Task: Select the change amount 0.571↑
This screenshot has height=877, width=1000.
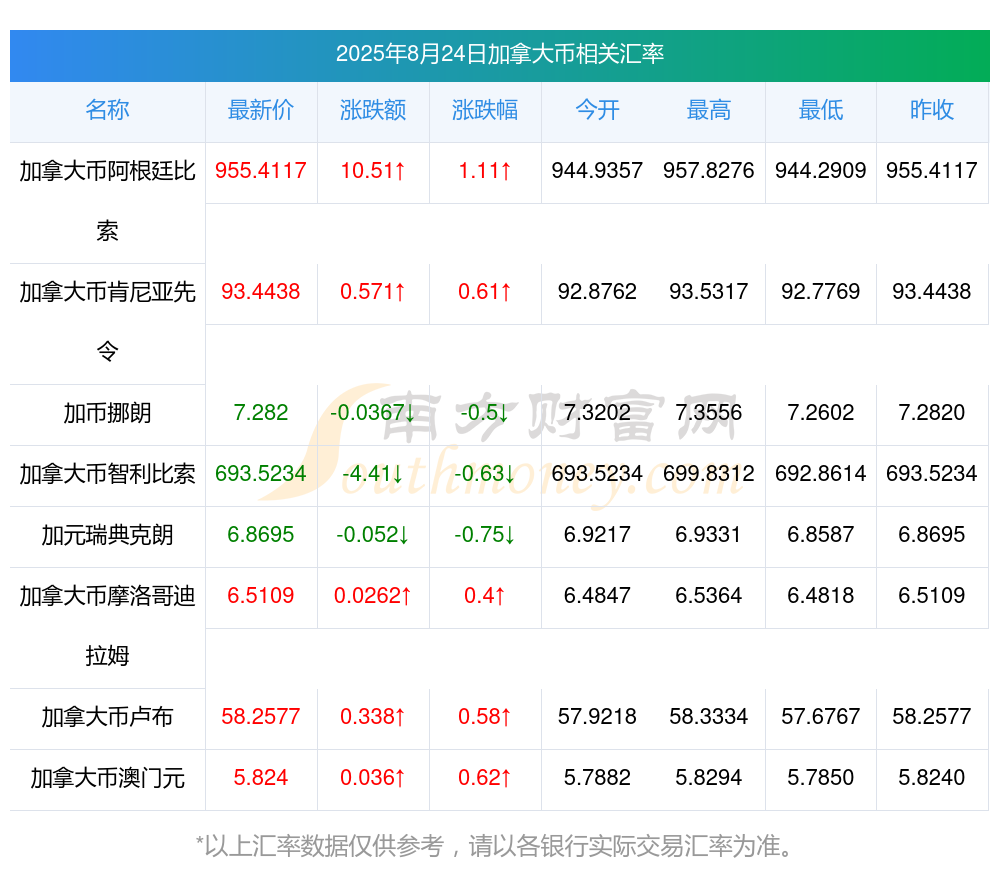Action: pyautogui.click(x=373, y=292)
